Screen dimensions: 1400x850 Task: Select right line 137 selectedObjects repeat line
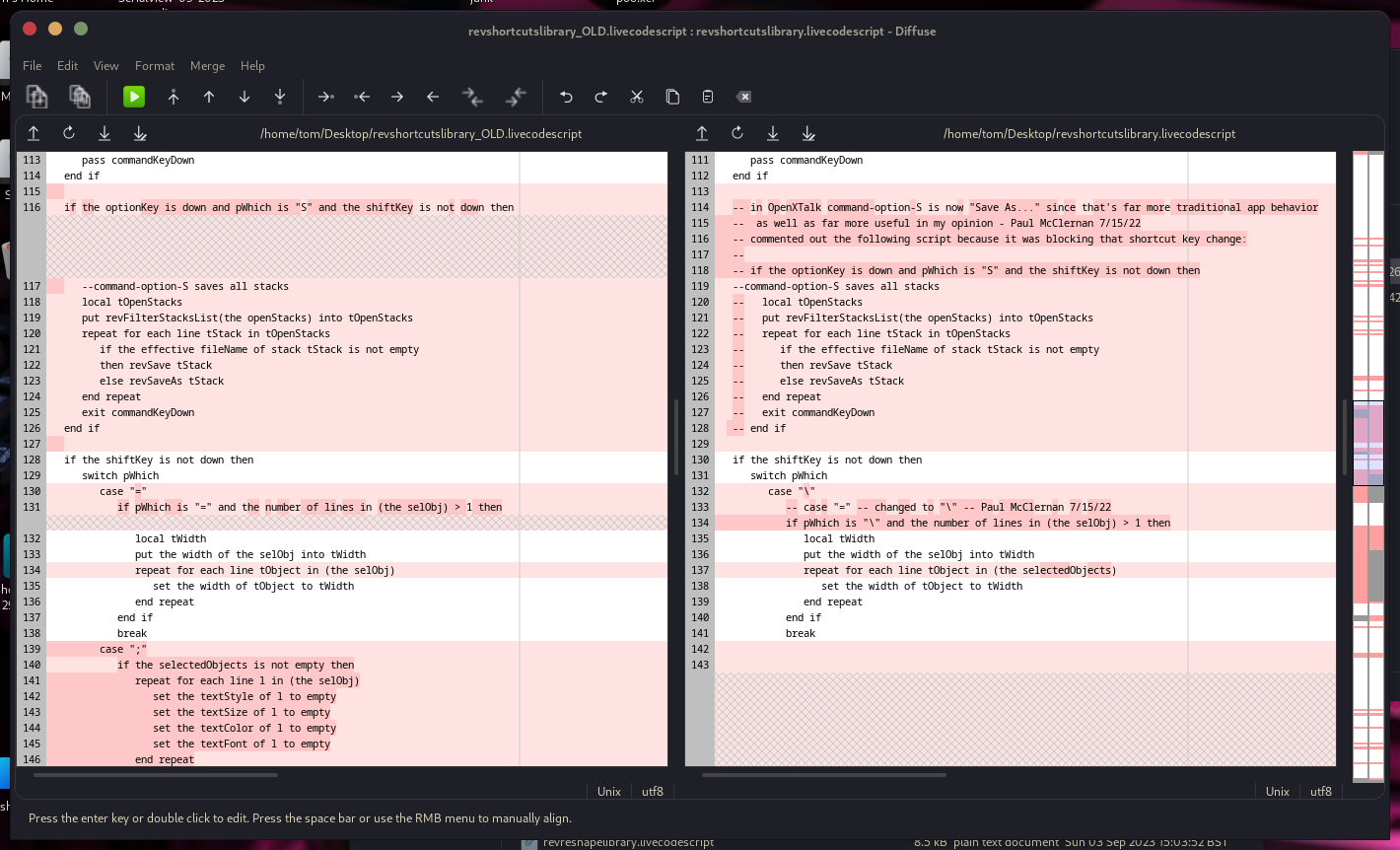pyautogui.click(x=960, y=570)
